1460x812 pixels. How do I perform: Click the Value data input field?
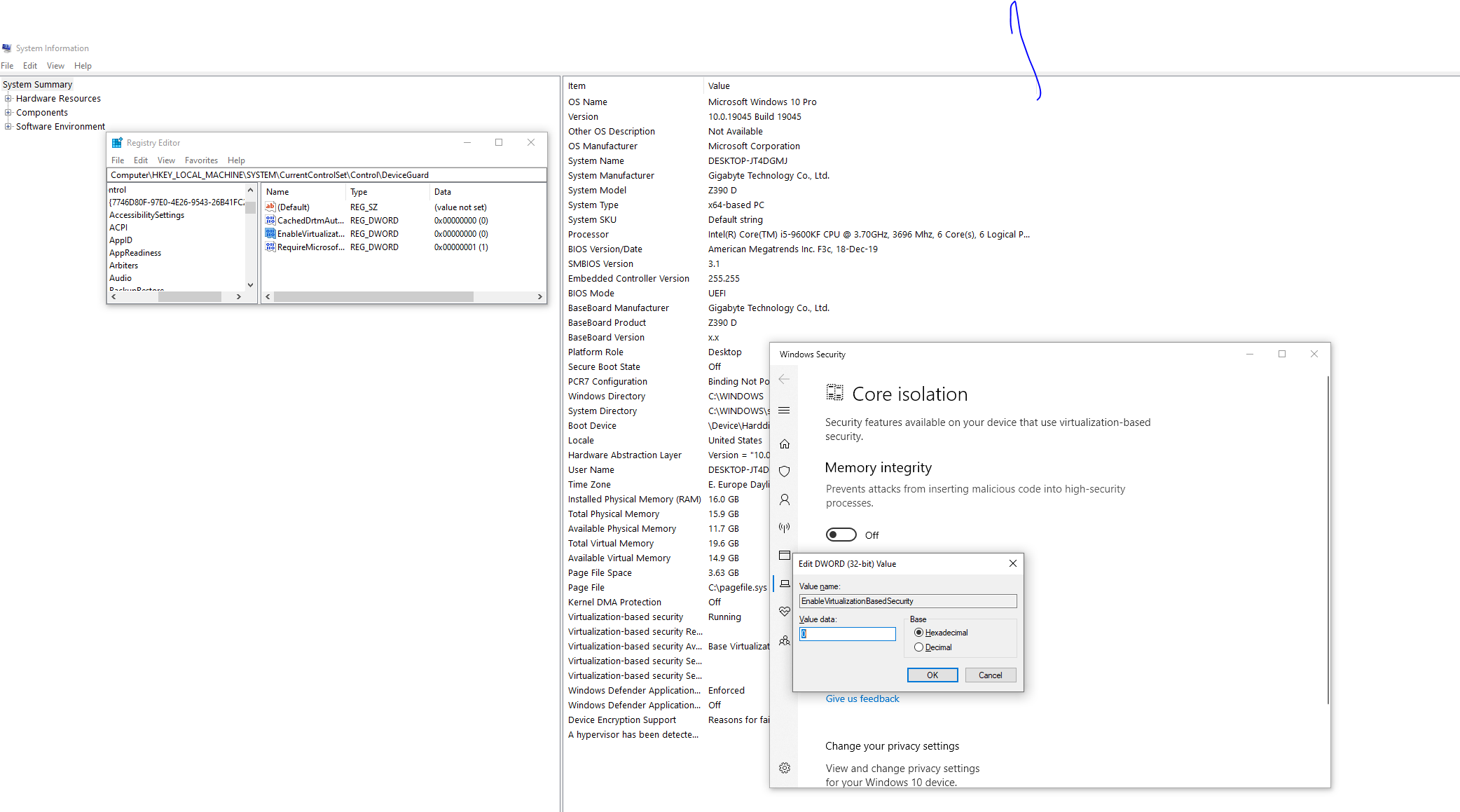(x=848, y=634)
